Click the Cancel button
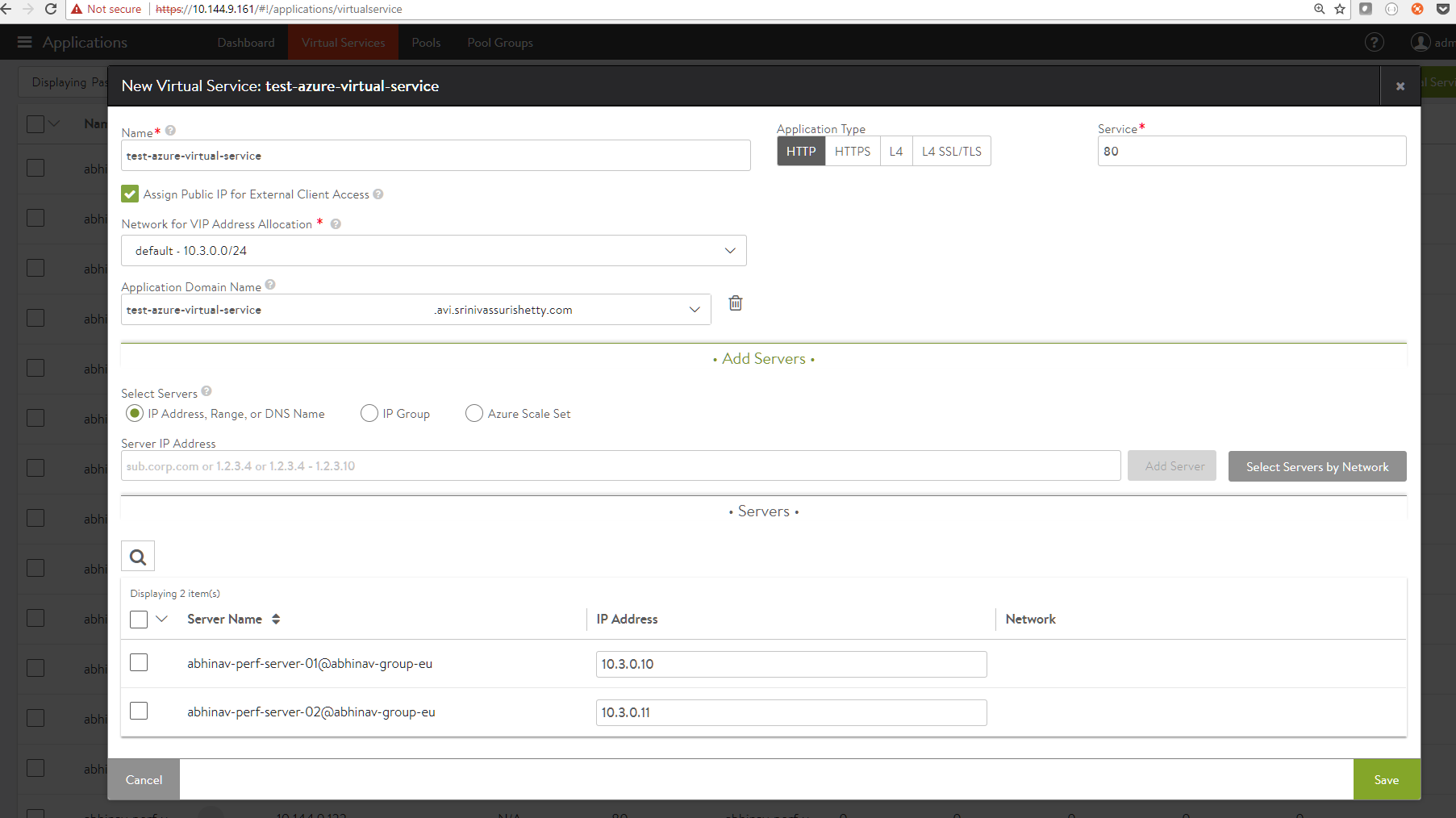The width and height of the screenshot is (1456, 818). point(144,780)
